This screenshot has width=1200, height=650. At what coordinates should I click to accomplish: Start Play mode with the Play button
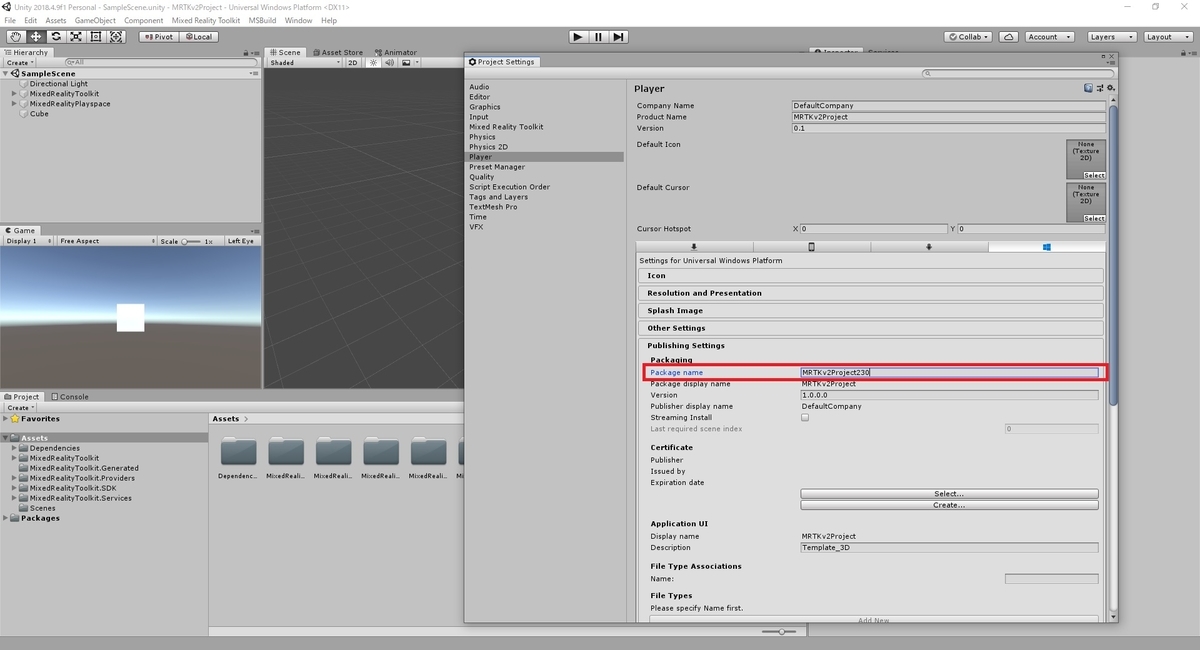tap(578, 37)
